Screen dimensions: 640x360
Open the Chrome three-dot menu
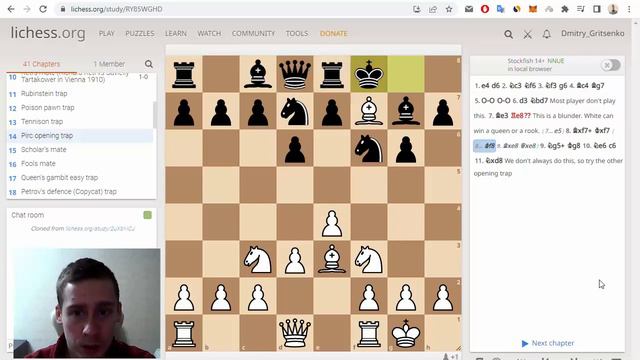pyautogui.click(x=629, y=9)
